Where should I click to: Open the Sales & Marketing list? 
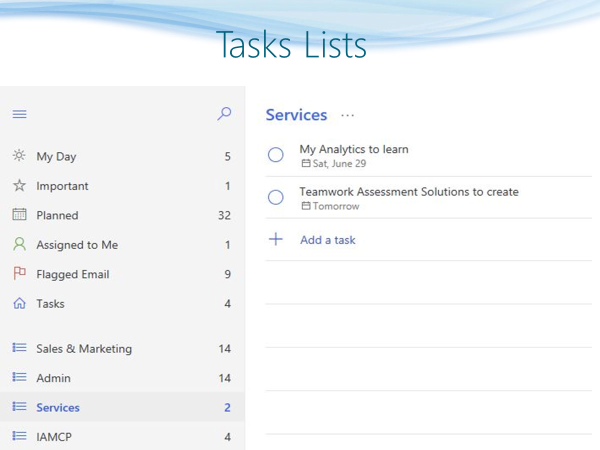point(84,349)
